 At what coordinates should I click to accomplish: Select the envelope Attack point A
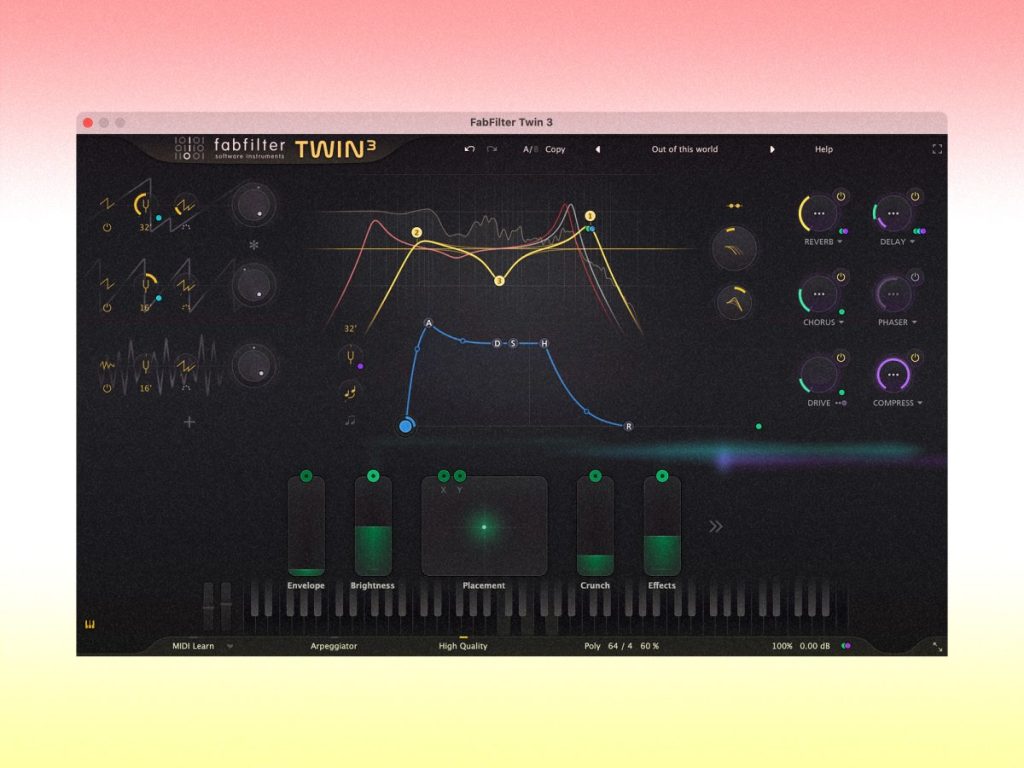[428, 323]
